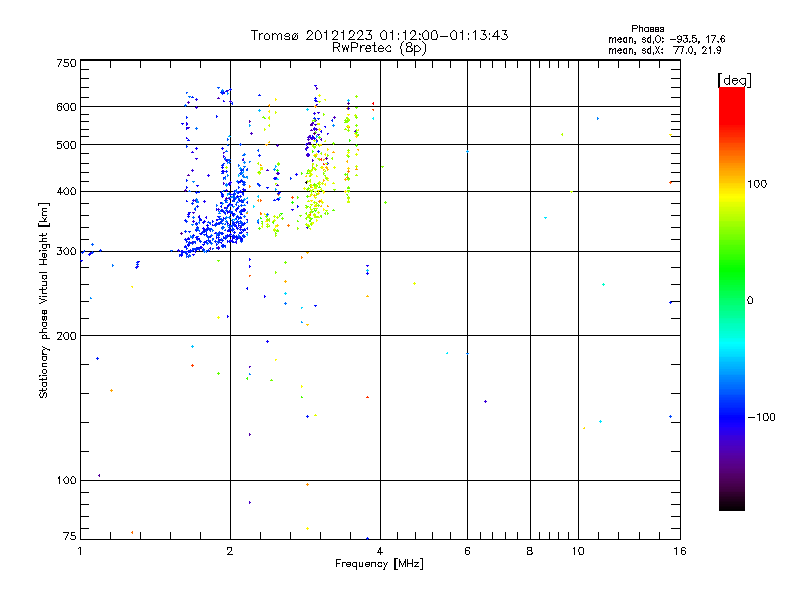
Task: Click the x-axis label 'Frequency [MHz]'
Action: 379,564
